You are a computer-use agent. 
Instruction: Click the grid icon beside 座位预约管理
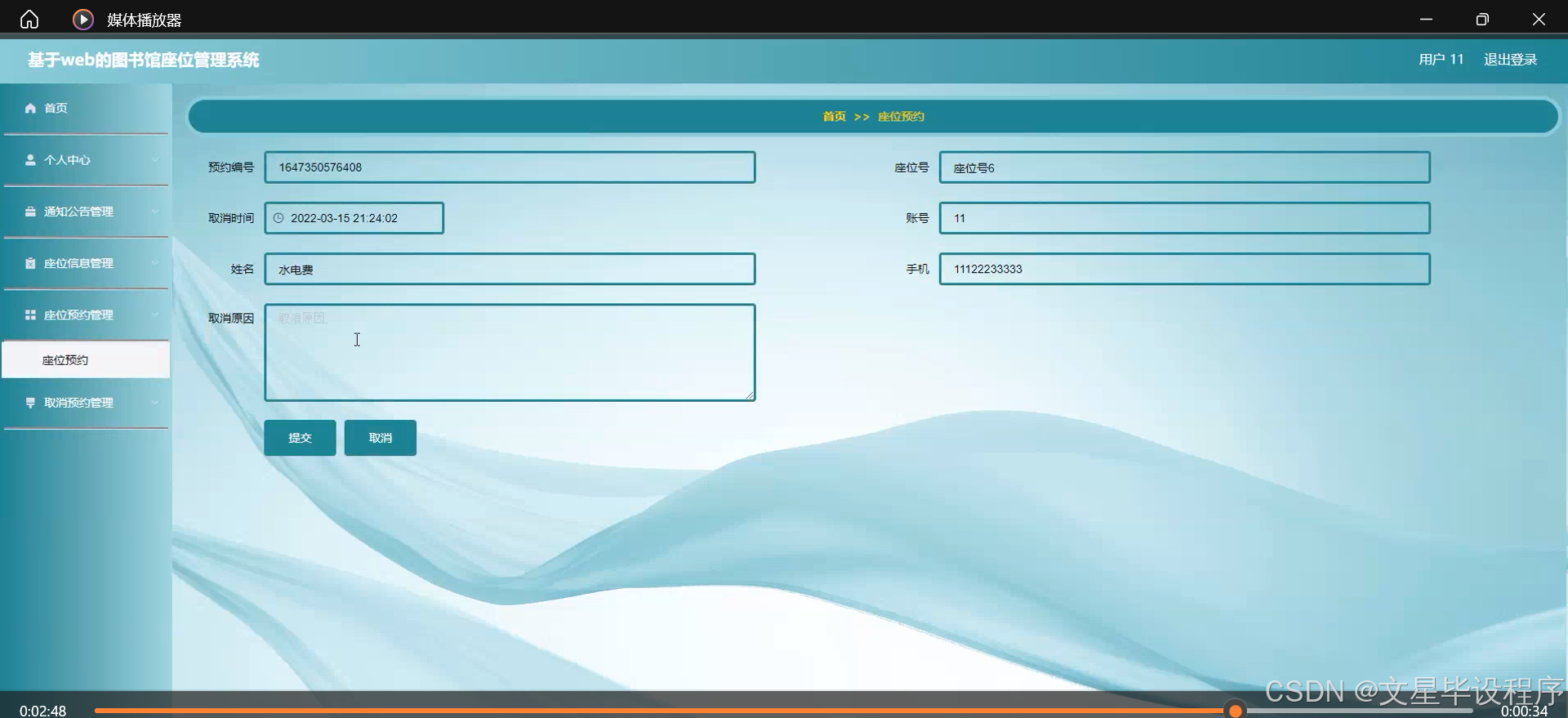[x=30, y=314]
